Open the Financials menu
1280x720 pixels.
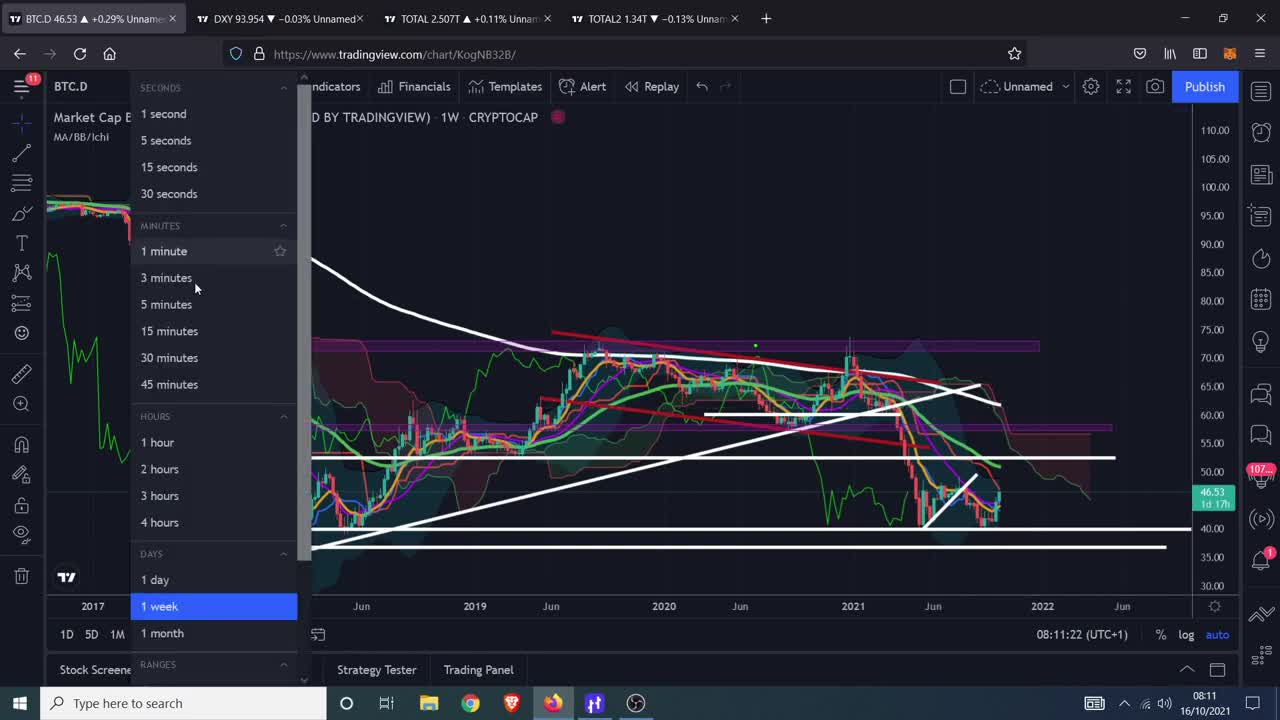[414, 87]
